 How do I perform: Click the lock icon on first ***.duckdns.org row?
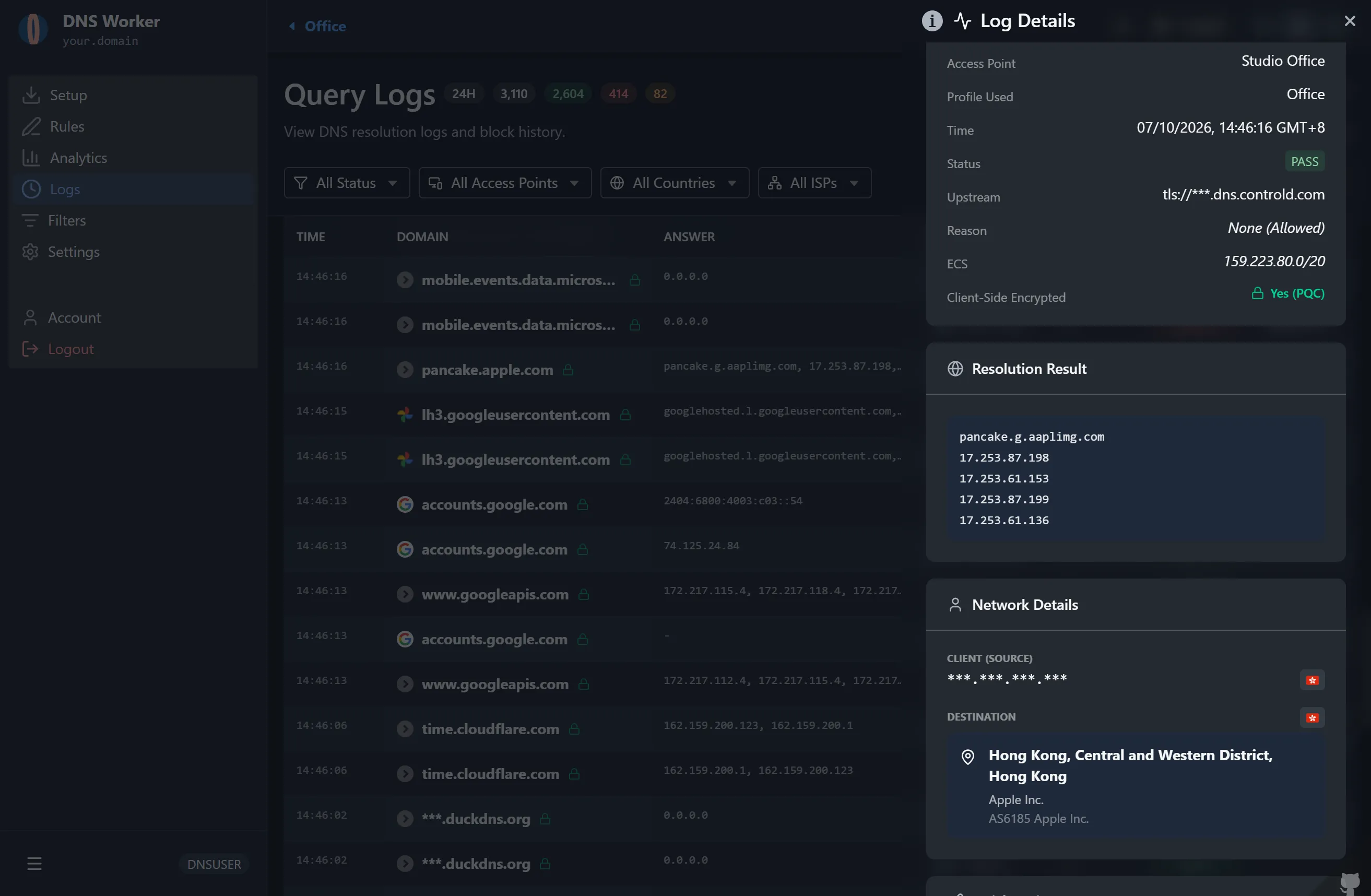[x=545, y=819]
